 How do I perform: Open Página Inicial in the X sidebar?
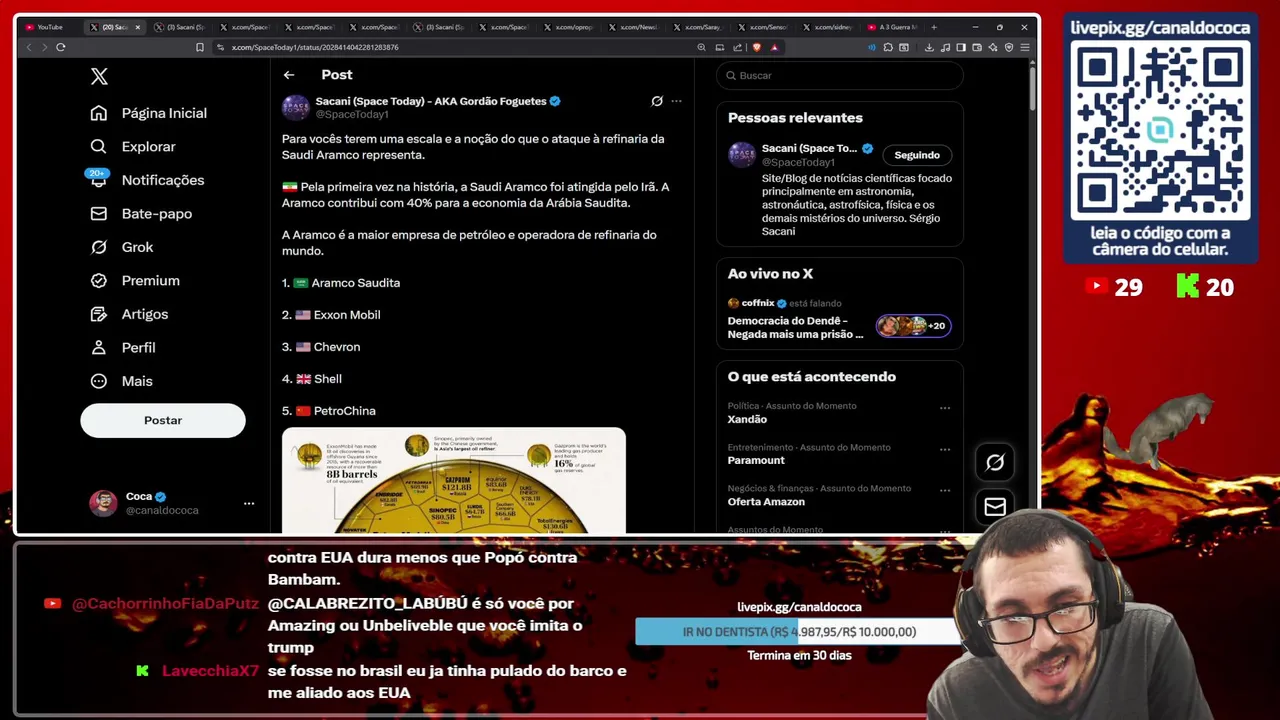[148, 113]
